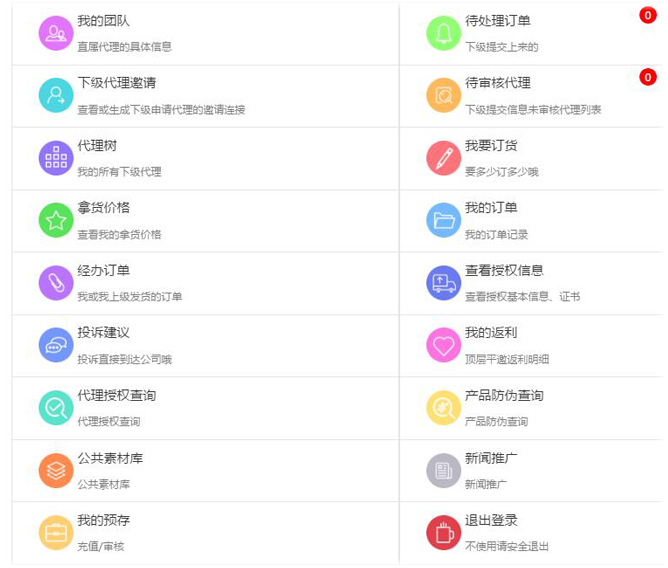Open the blue folder 我的订单 icon
The width and height of the screenshot is (668, 568).
tap(443, 220)
